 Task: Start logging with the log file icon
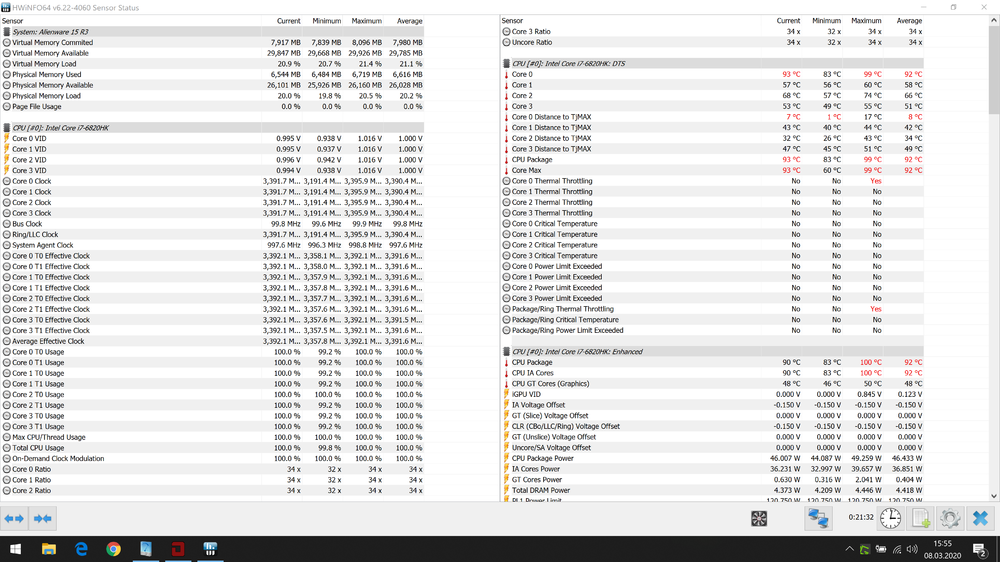920,518
